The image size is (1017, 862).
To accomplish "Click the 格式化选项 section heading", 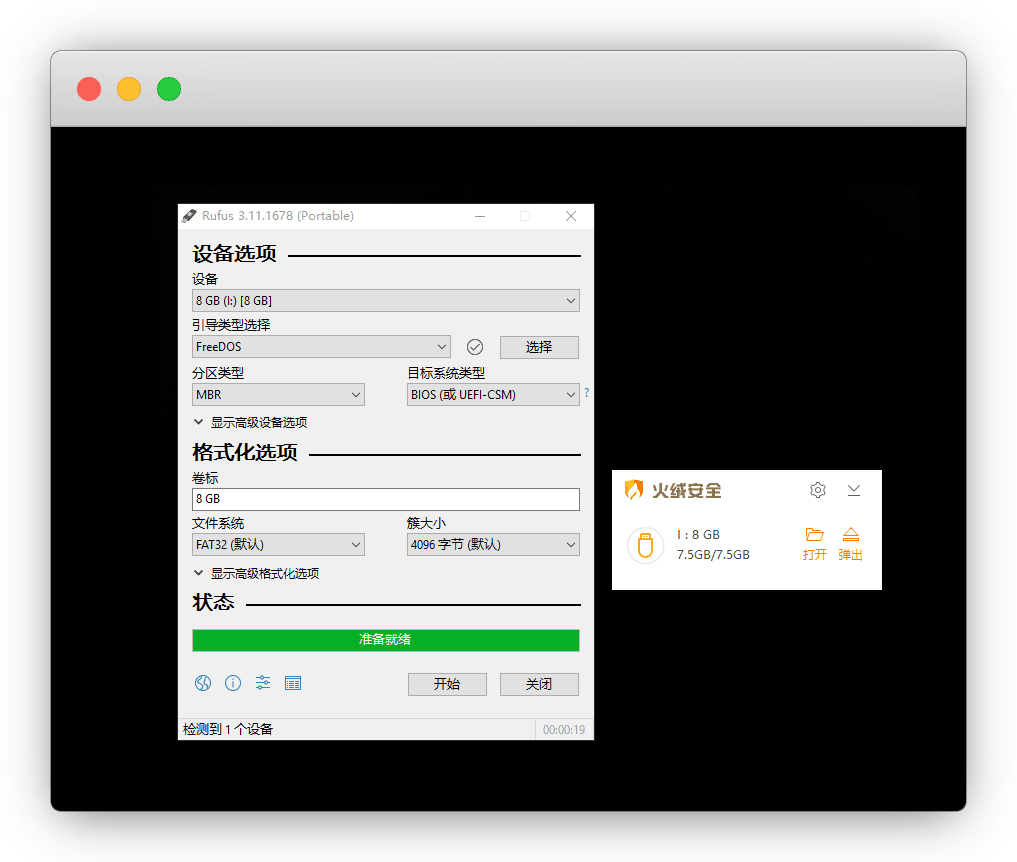I will tap(245, 452).
